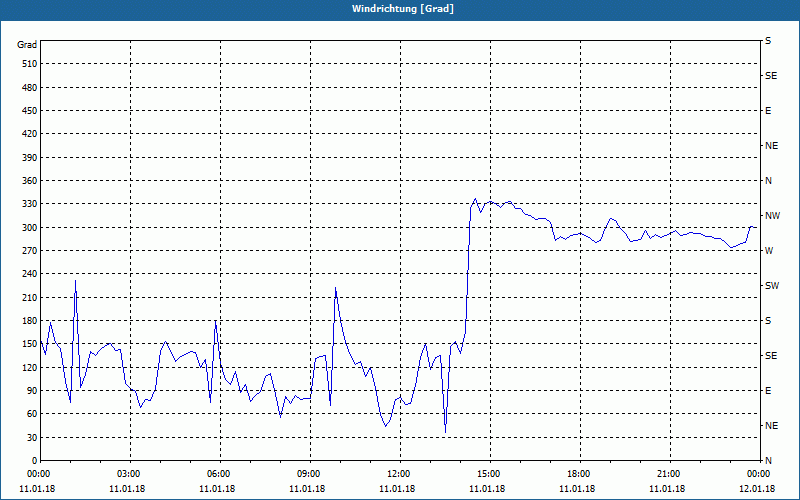Viewport: 800px width, 500px height.
Task: Select the 450 y-axis value
Action: pos(30,111)
